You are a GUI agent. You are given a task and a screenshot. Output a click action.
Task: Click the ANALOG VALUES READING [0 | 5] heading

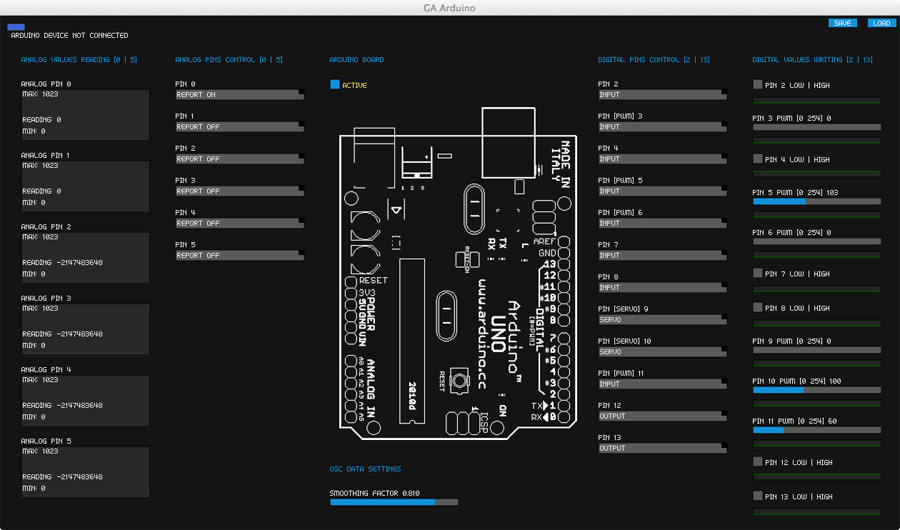[79, 60]
